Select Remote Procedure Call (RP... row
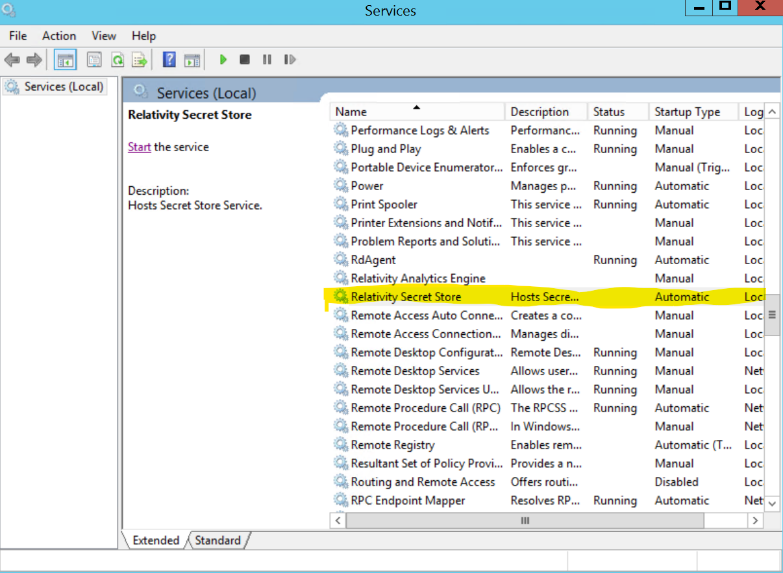 [548, 426]
